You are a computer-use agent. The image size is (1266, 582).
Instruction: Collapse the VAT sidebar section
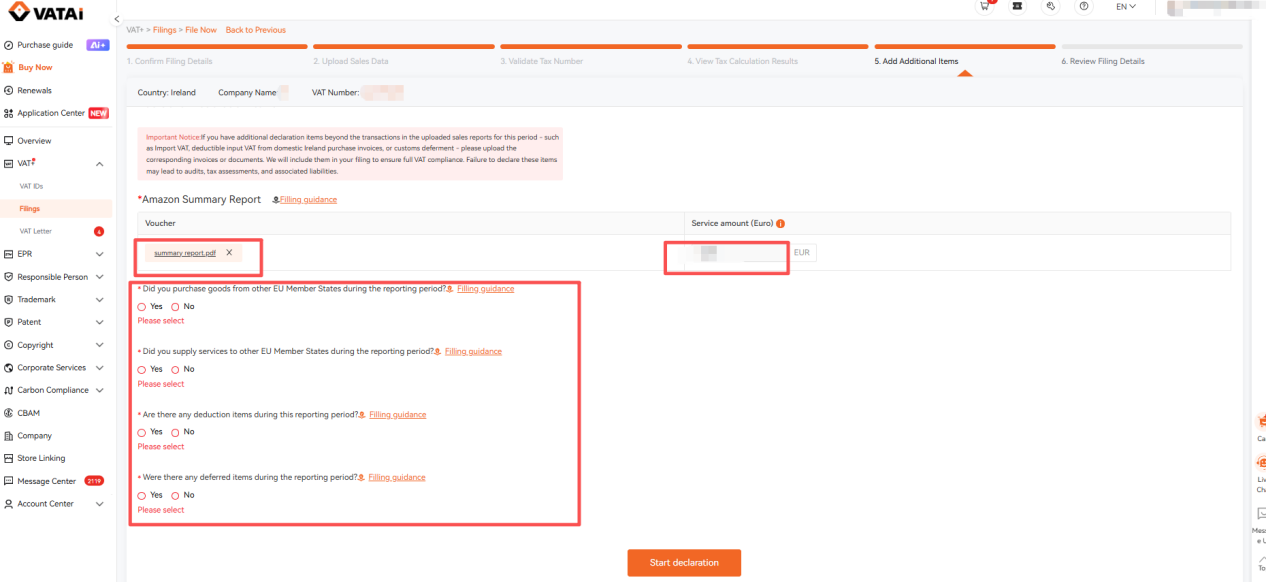click(99, 164)
